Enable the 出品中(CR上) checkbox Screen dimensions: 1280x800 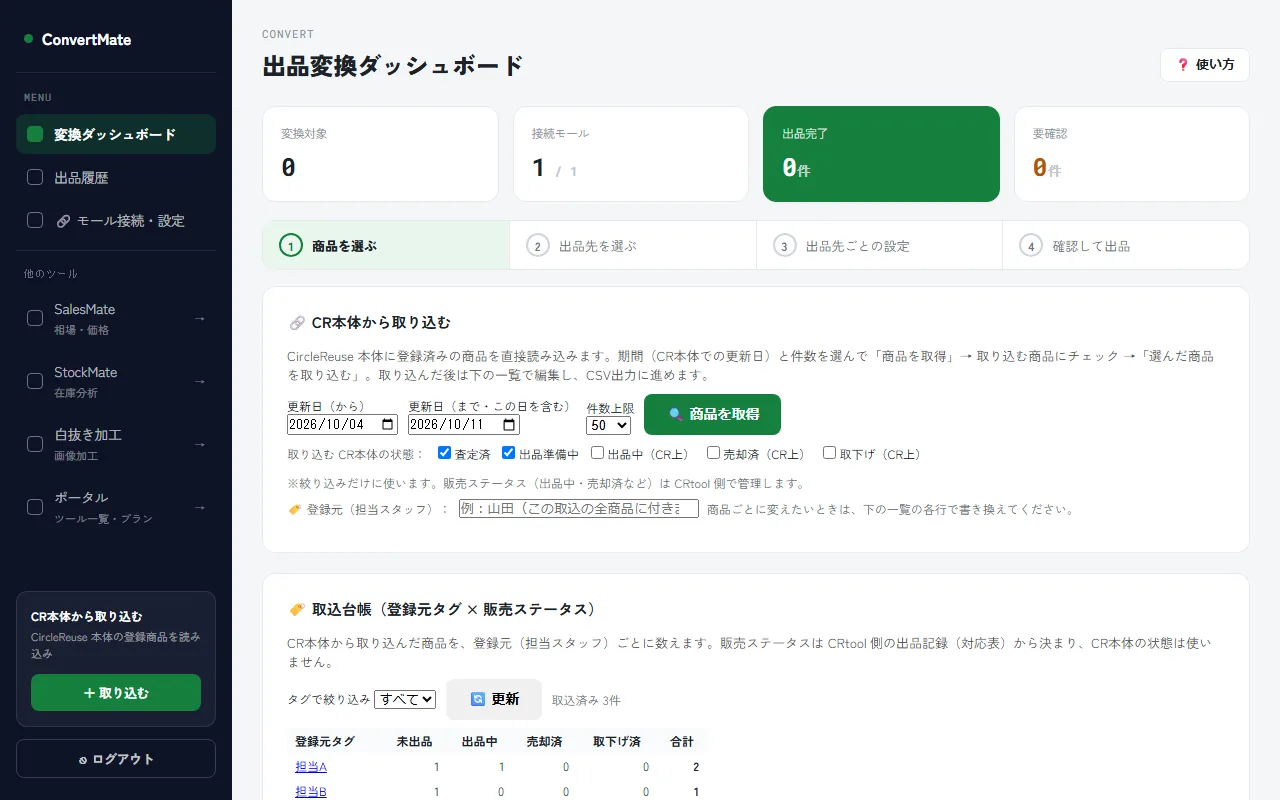597,453
